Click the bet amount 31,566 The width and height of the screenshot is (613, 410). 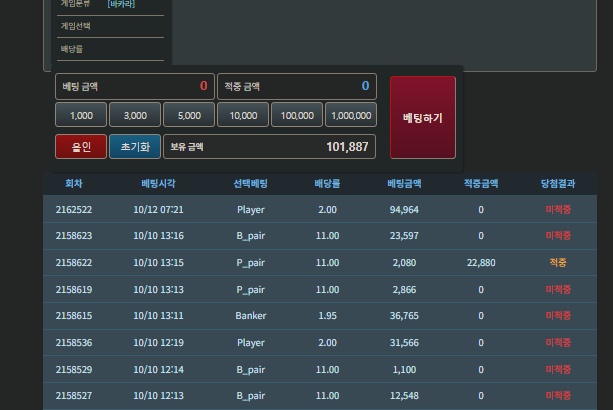click(x=404, y=343)
